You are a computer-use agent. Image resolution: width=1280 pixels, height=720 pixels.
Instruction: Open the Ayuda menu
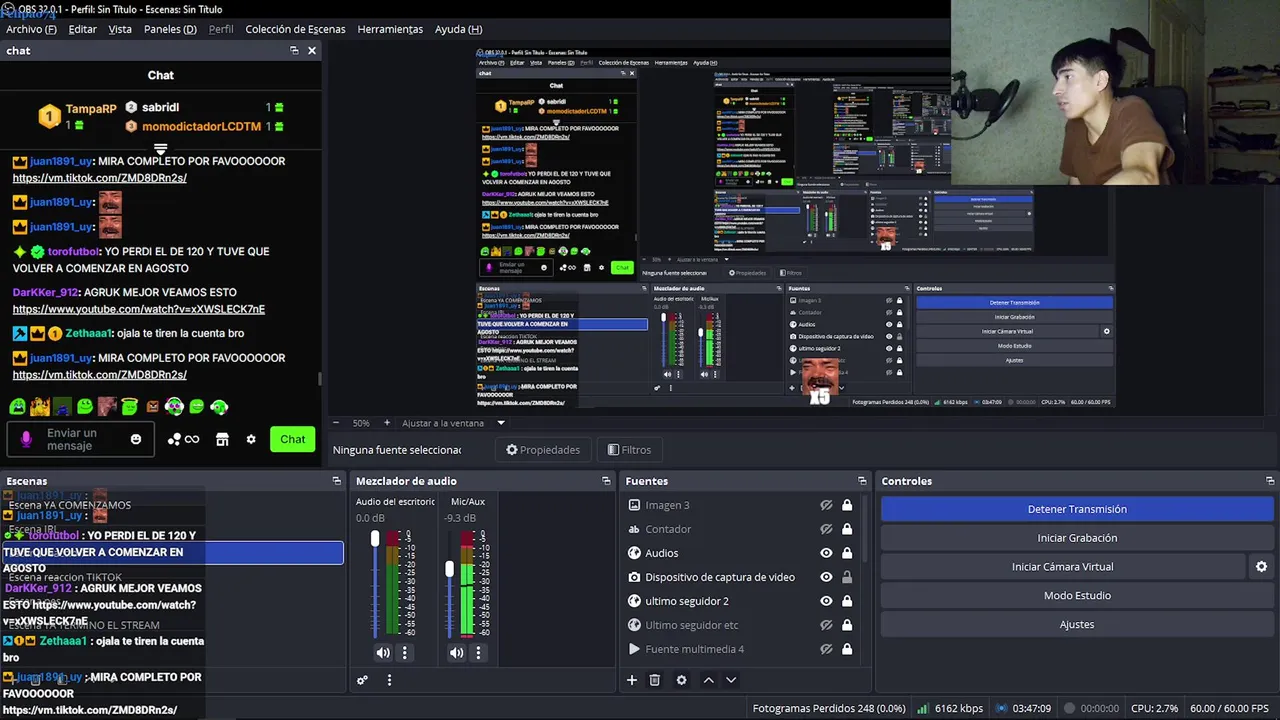458,29
